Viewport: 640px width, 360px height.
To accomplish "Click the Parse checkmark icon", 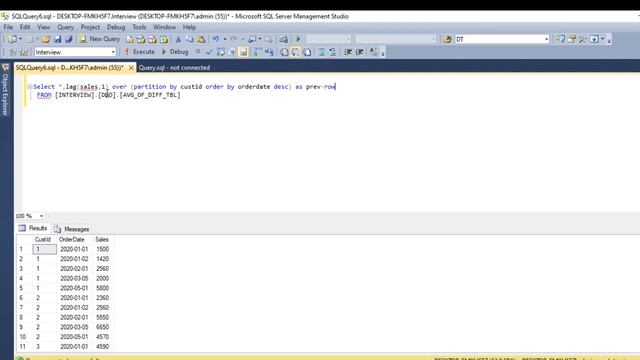I will [209, 52].
